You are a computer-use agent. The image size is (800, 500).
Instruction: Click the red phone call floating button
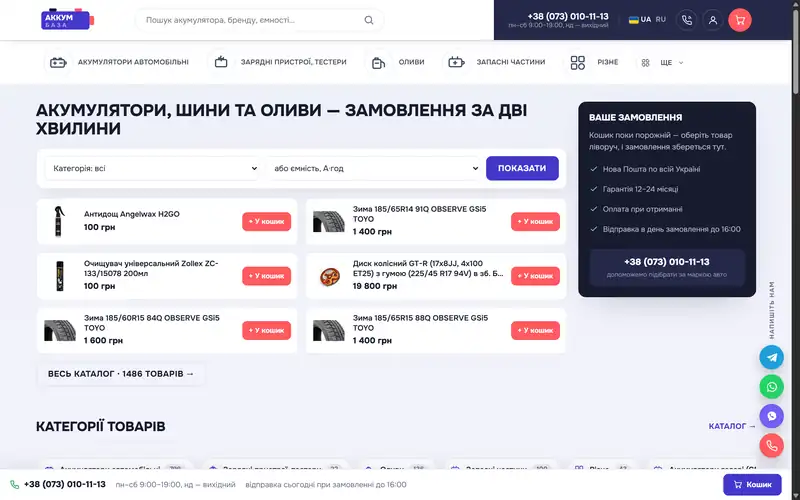[771, 445]
